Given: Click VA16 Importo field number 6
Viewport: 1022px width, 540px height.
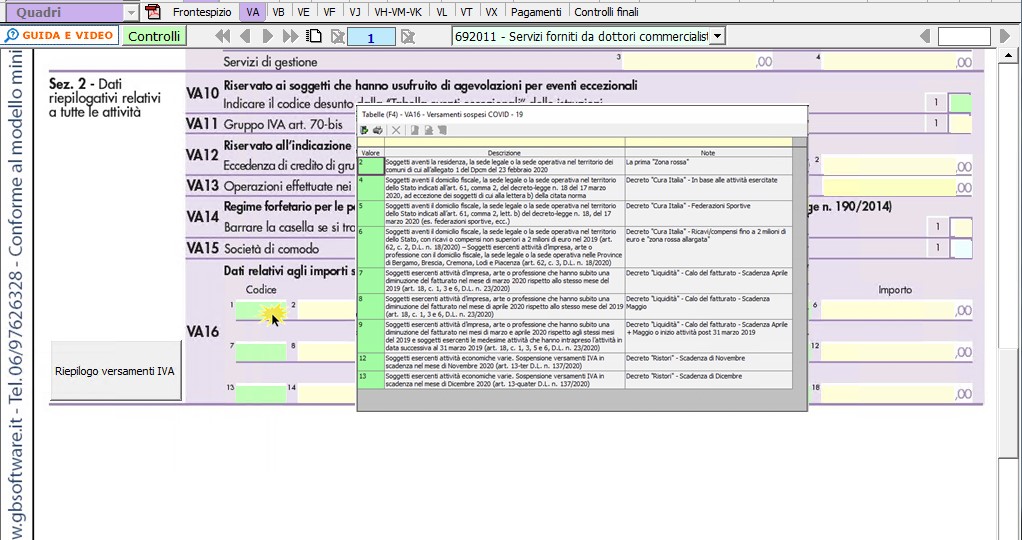Looking at the screenshot, I should point(897,310).
